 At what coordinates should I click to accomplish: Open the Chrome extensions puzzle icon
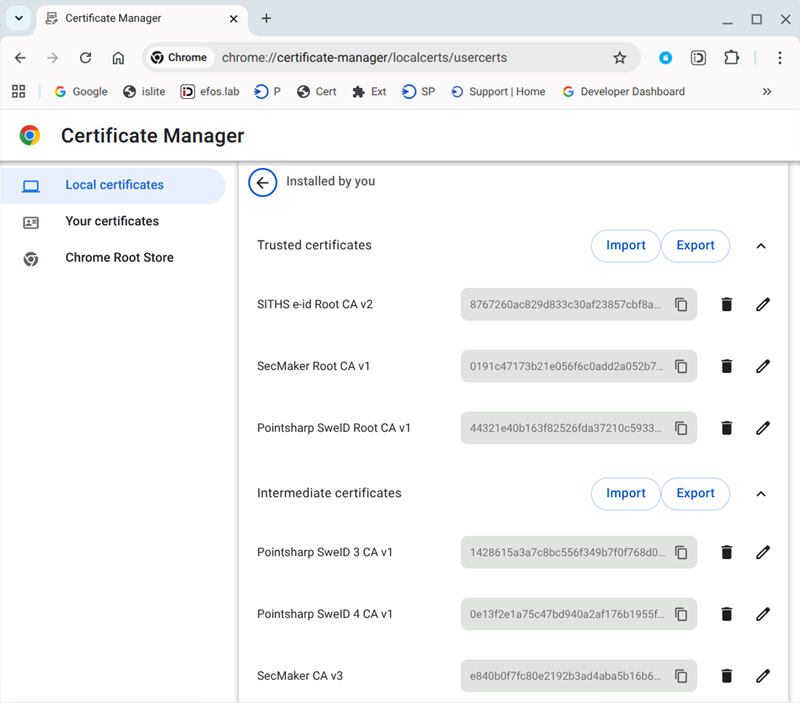coord(731,58)
